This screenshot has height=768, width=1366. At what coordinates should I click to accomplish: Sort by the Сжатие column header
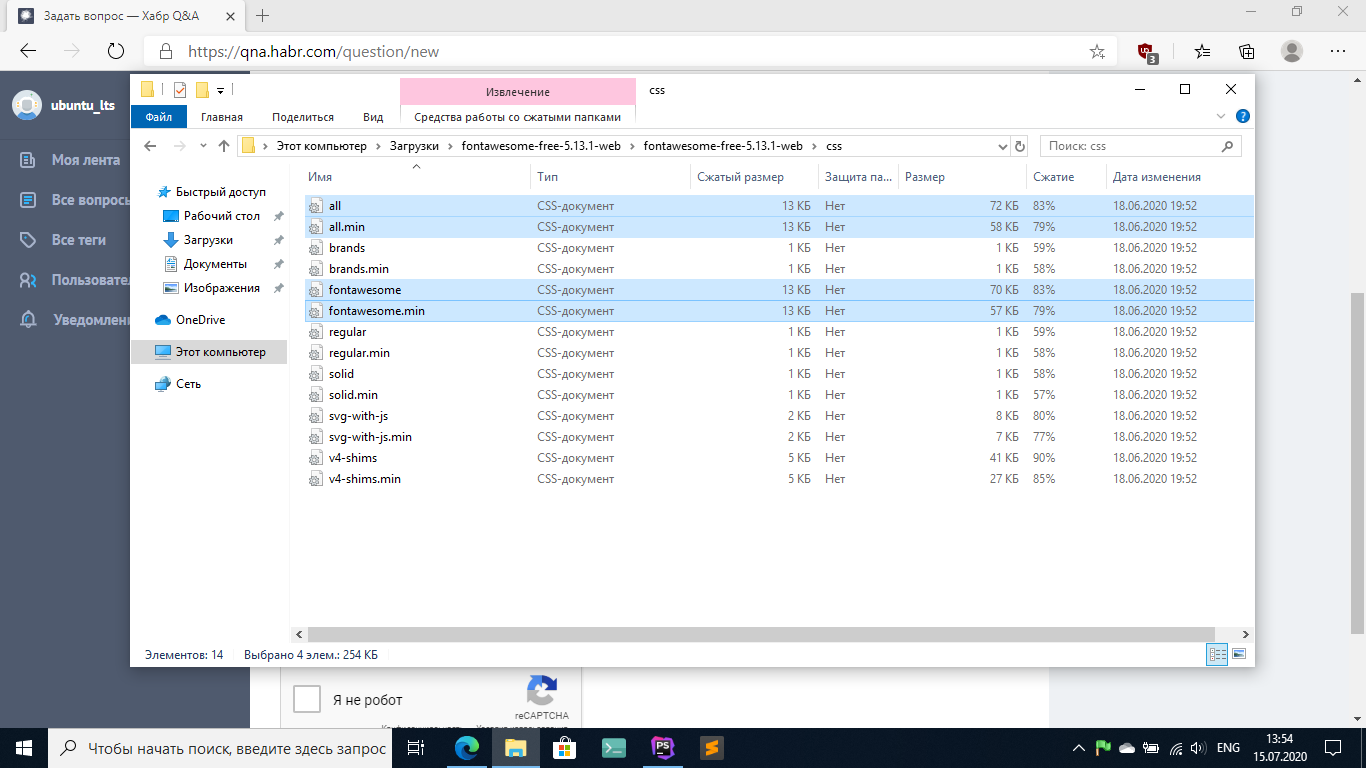1066,177
